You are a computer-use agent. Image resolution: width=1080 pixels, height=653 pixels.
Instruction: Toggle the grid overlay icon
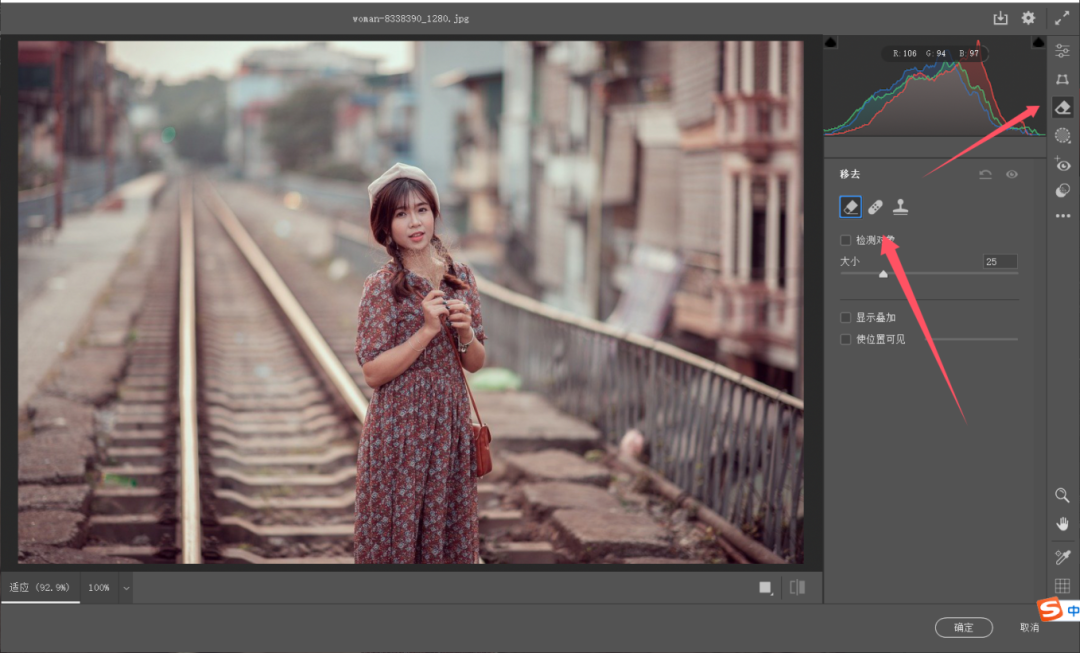pyautogui.click(x=1062, y=586)
